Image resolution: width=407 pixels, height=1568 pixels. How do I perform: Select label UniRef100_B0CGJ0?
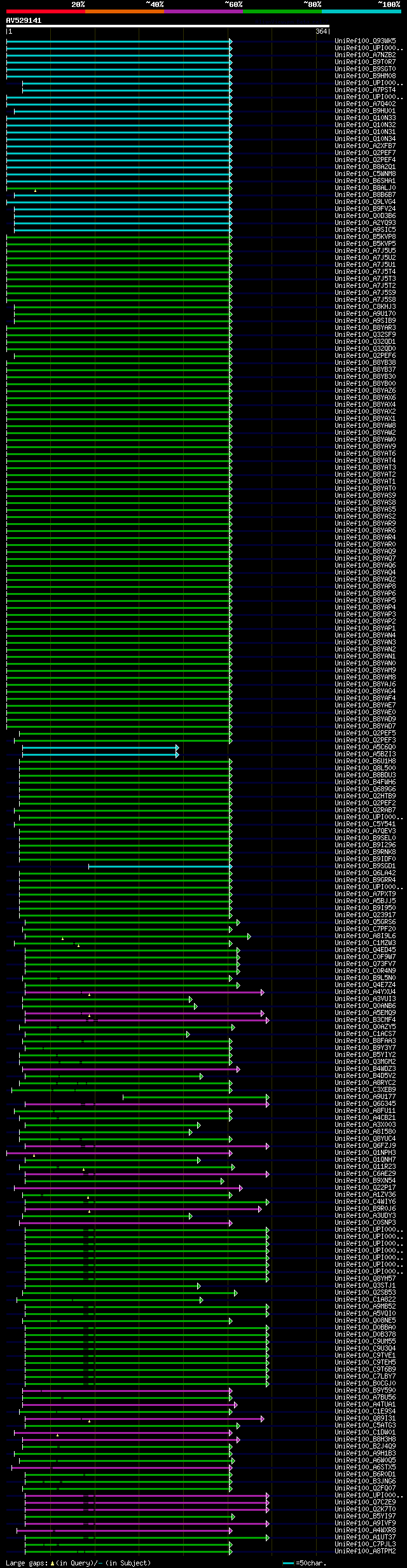coord(365,1383)
